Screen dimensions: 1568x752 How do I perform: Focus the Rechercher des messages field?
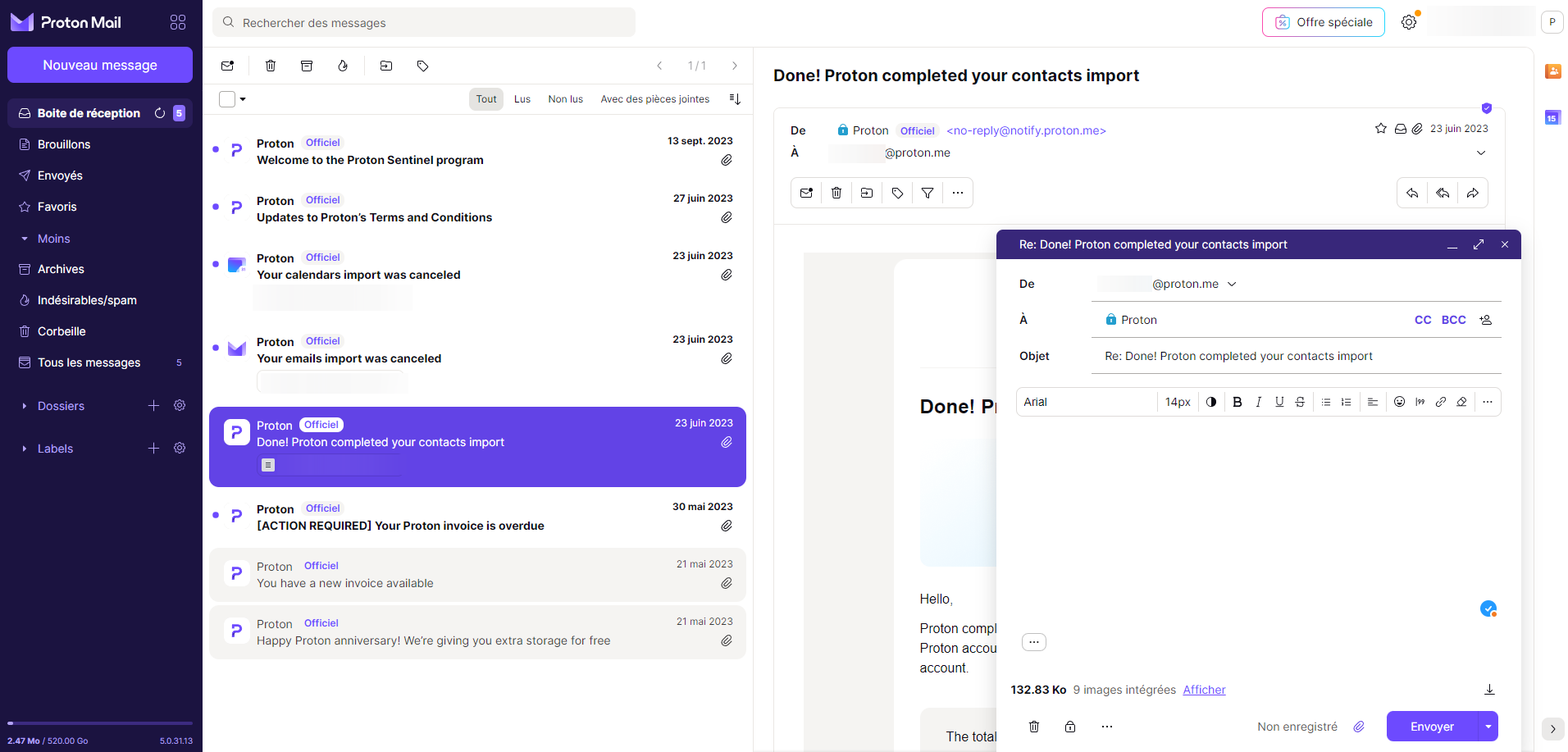point(424,22)
